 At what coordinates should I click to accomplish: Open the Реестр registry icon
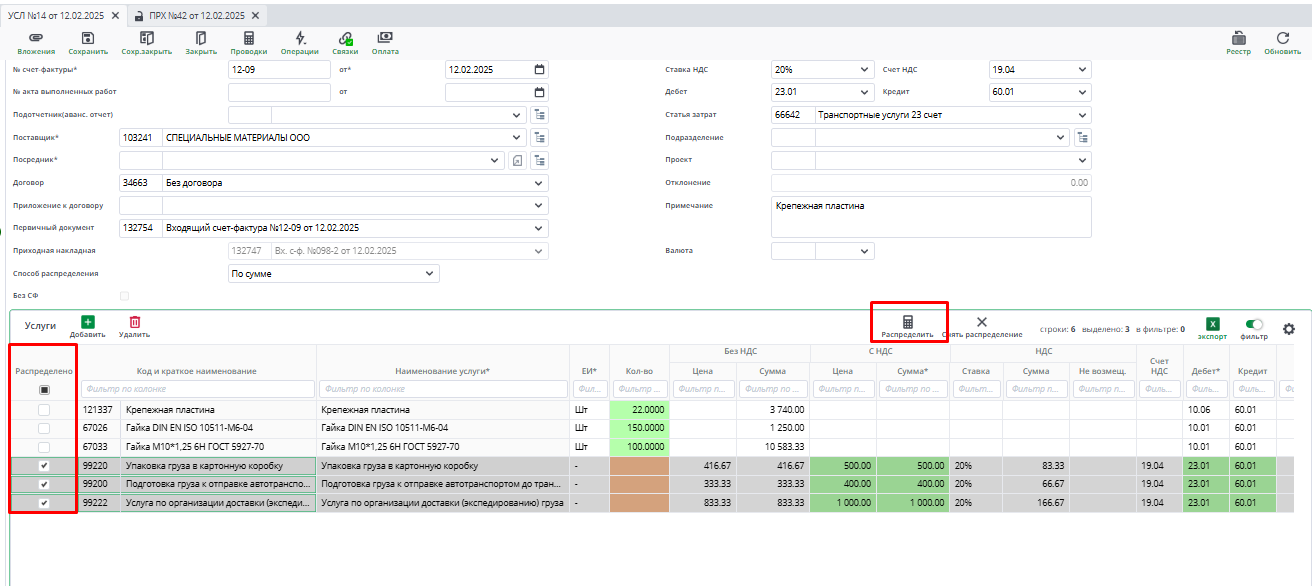(x=1238, y=38)
